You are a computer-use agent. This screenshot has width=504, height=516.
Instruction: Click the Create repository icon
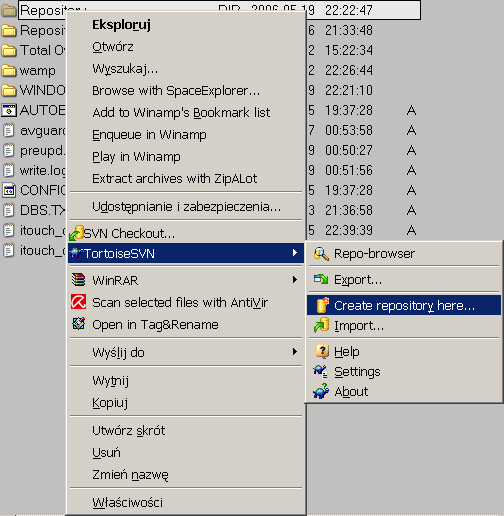click(322, 305)
